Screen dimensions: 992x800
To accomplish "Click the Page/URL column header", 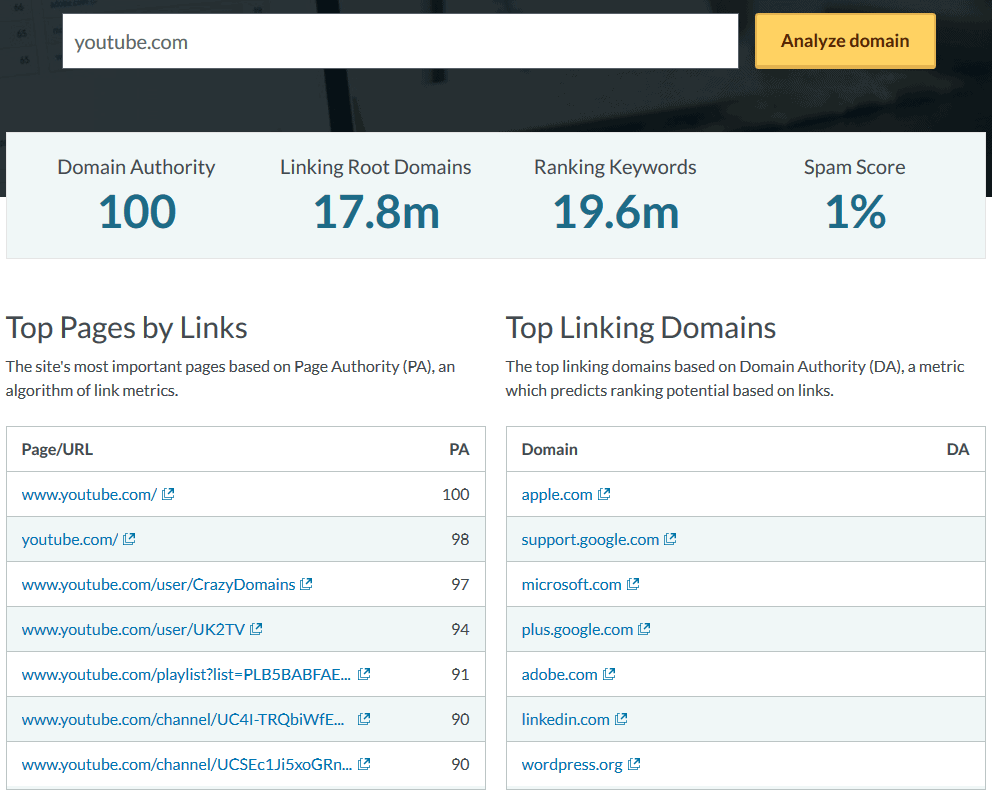I will tap(57, 450).
